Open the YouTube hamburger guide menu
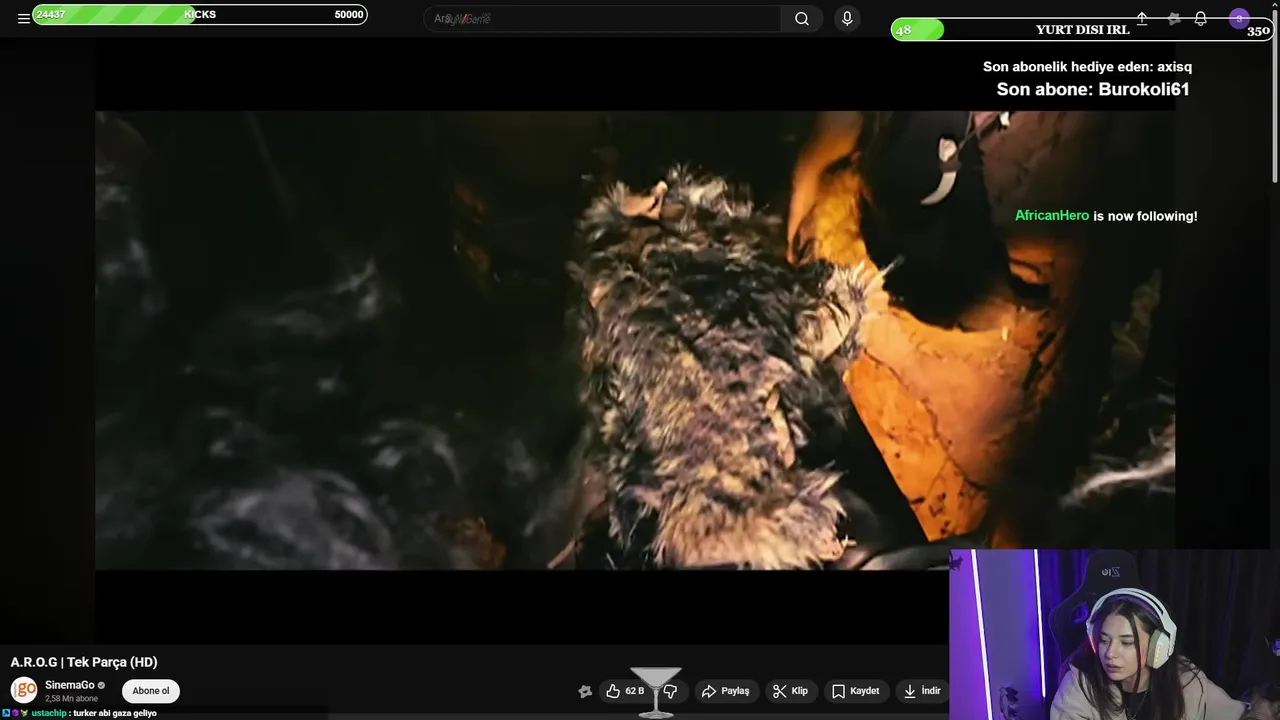 pos(23,18)
